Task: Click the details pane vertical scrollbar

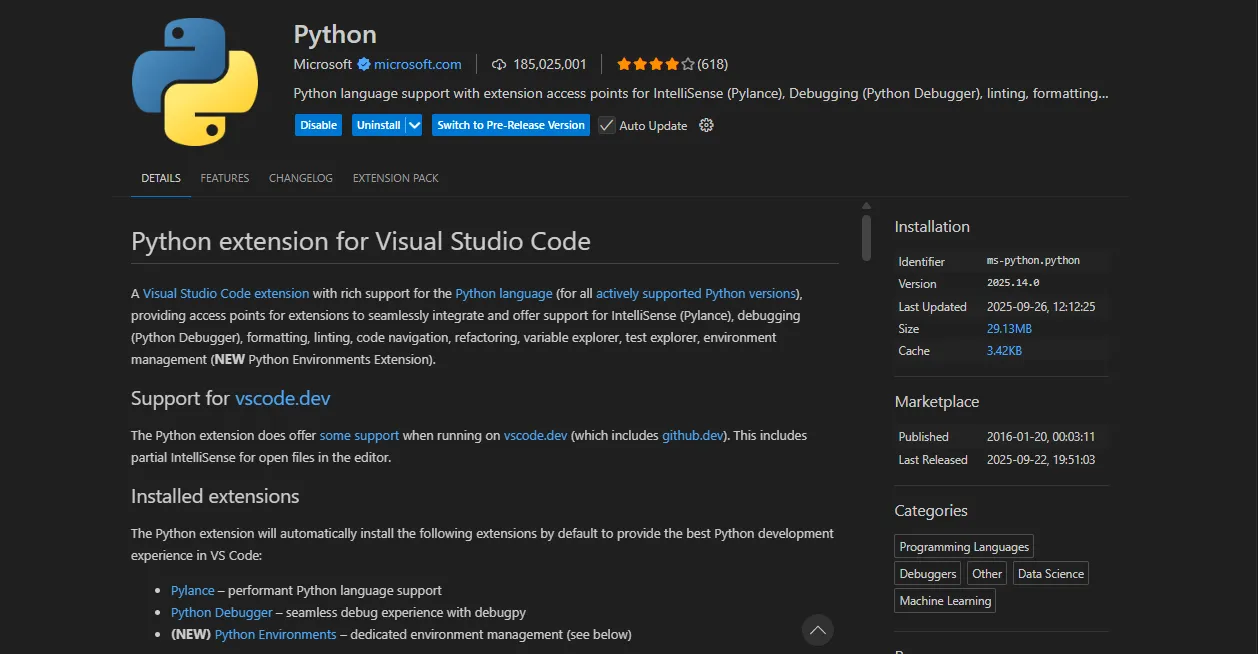Action: pos(866,237)
